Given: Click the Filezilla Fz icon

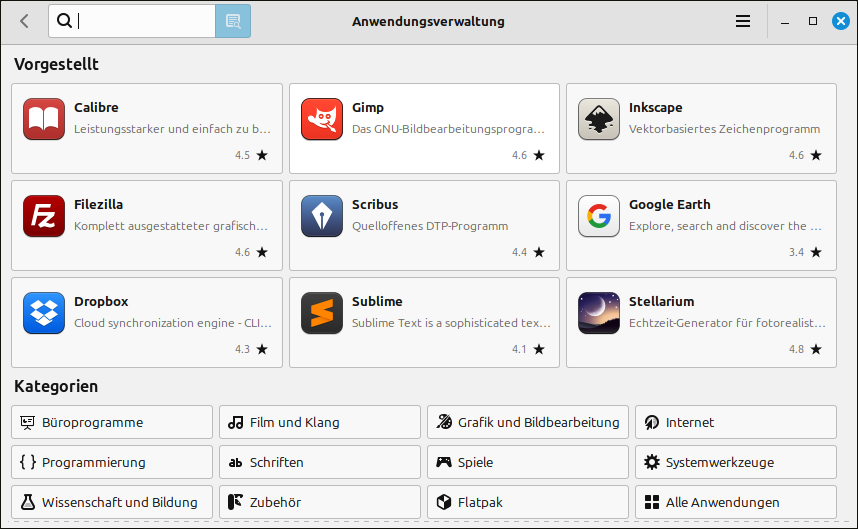Looking at the screenshot, I should 44,216.
